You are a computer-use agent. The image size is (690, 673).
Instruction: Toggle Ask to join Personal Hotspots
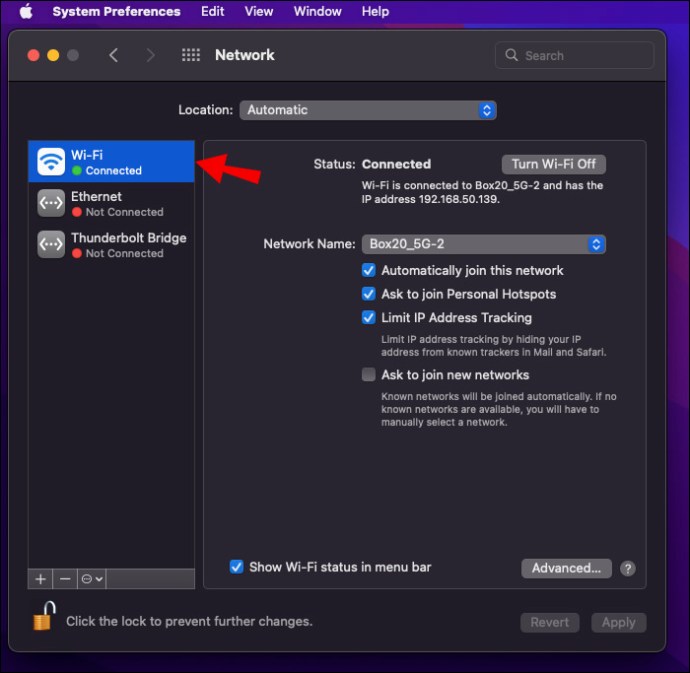point(369,294)
